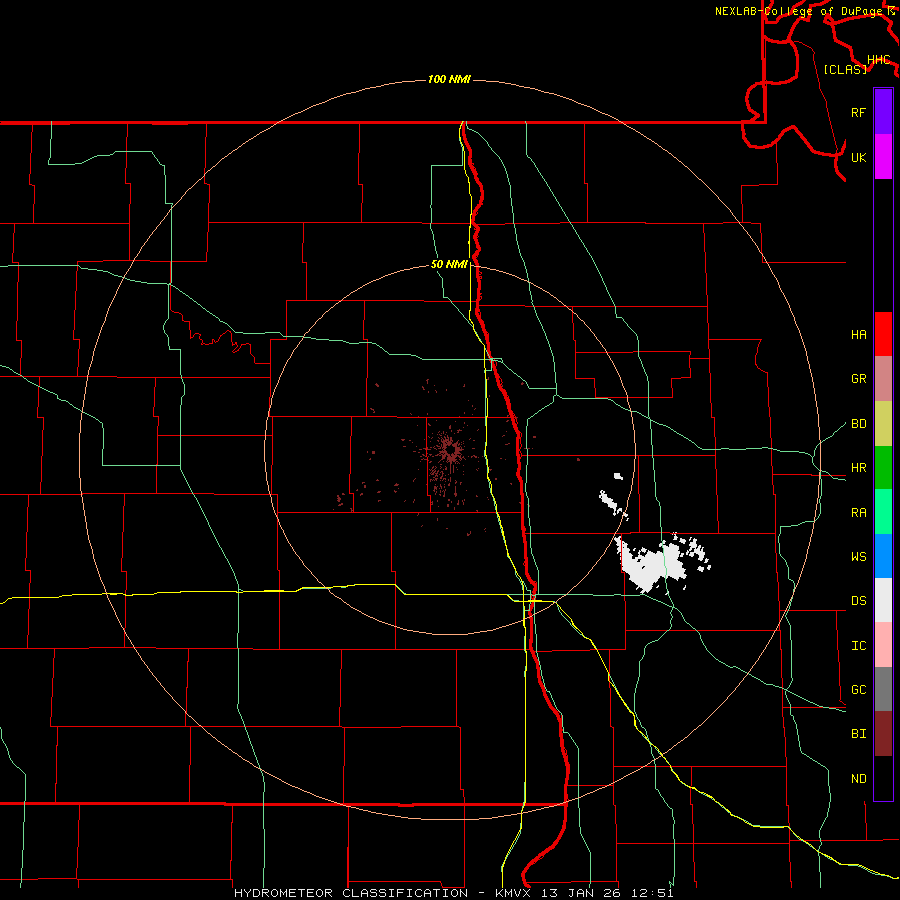Select the dusty pink GR legend swatch

[883, 378]
